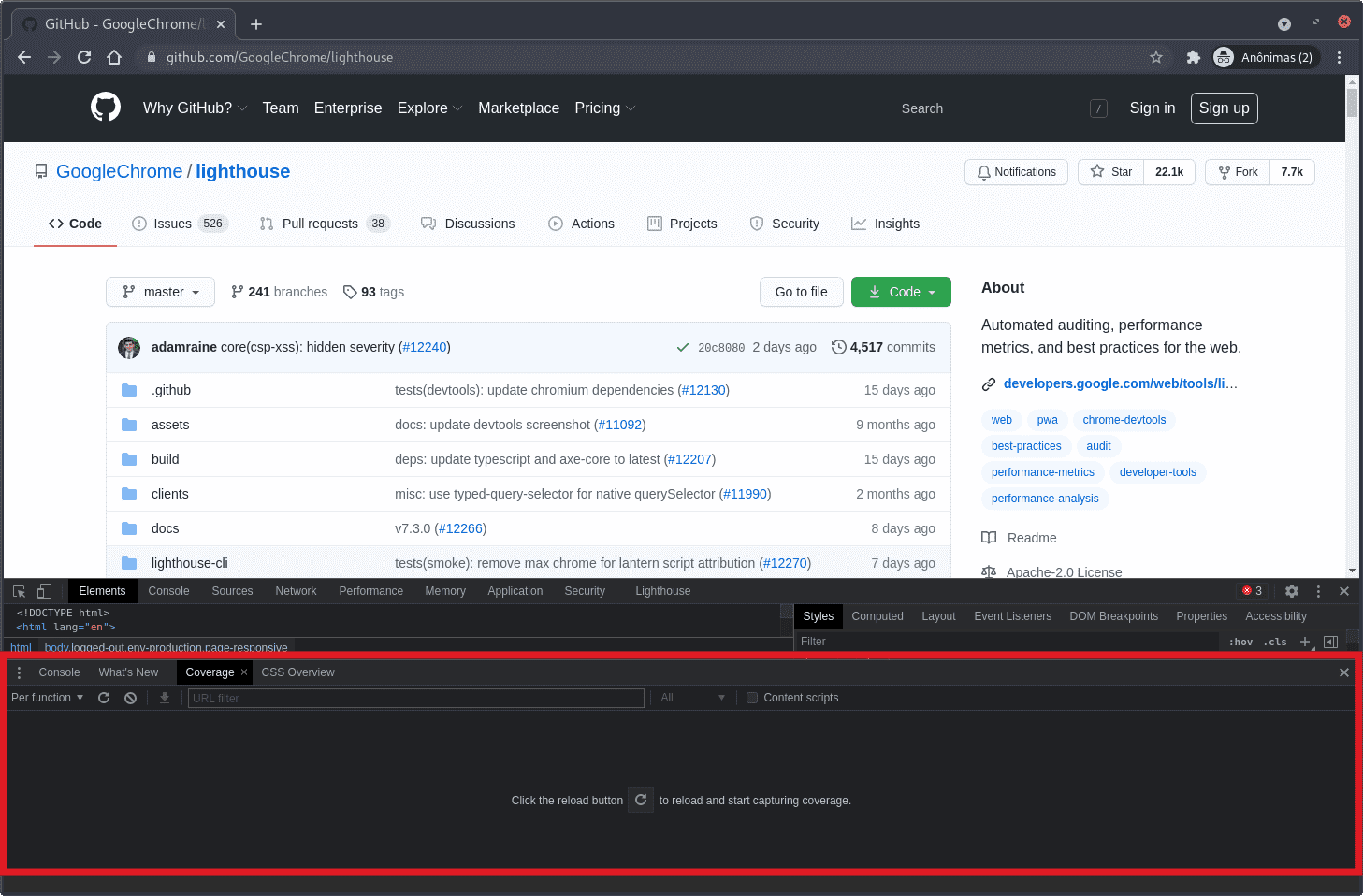Go to browser home page icon
Viewport: 1363px width, 896px height.
tap(114, 57)
